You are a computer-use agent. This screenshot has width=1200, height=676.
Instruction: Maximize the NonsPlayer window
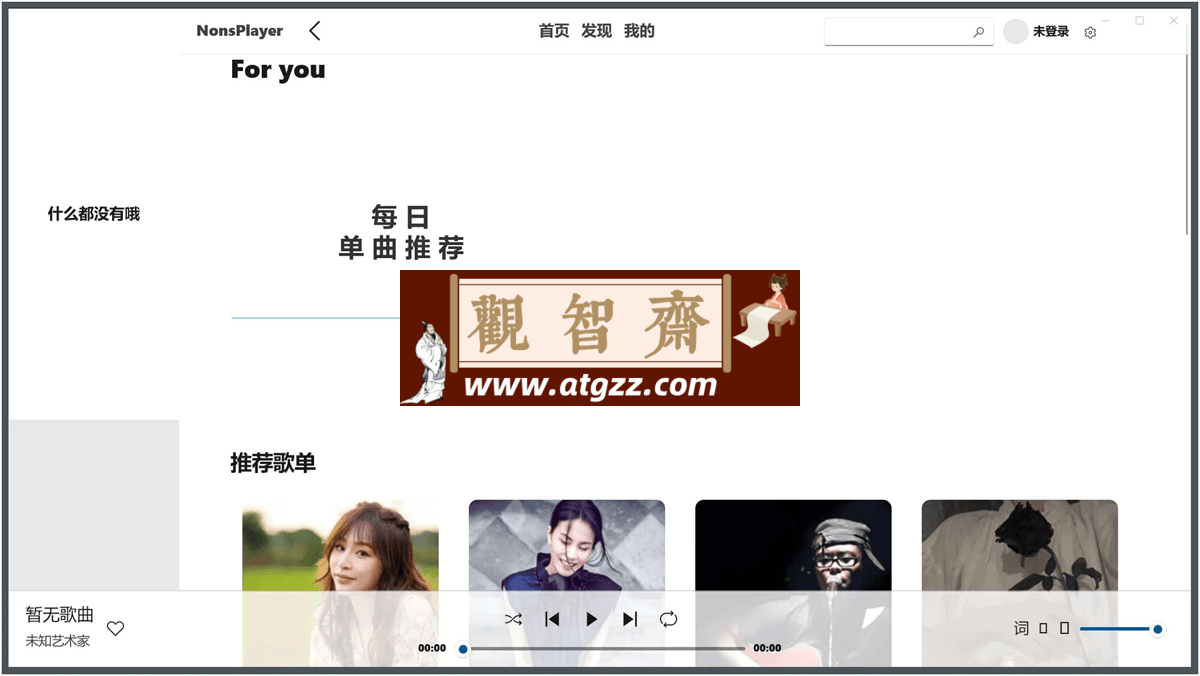point(1140,20)
